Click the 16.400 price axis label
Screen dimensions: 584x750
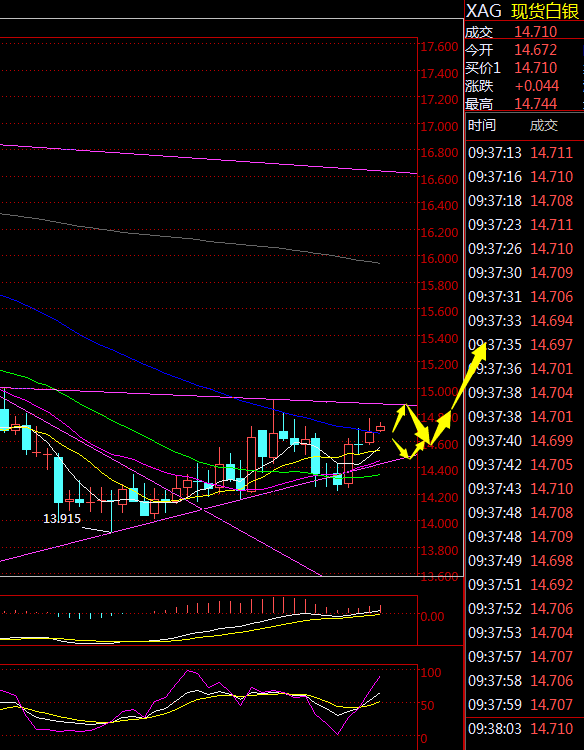(439, 206)
